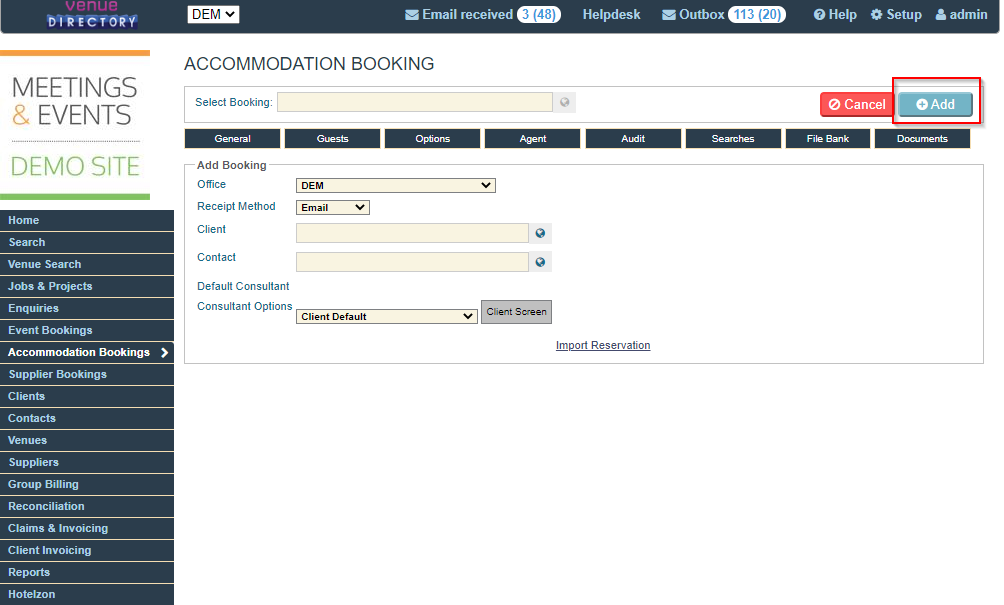This screenshot has height=605, width=1004.
Task: Click globe lookup icon beside Select Booking
Action: (x=565, y=102)
